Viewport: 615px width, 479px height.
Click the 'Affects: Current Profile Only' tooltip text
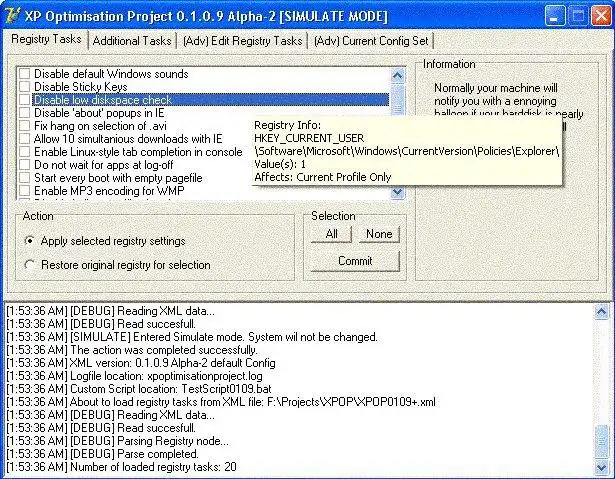pyautogui.click(x=323, y=177)
